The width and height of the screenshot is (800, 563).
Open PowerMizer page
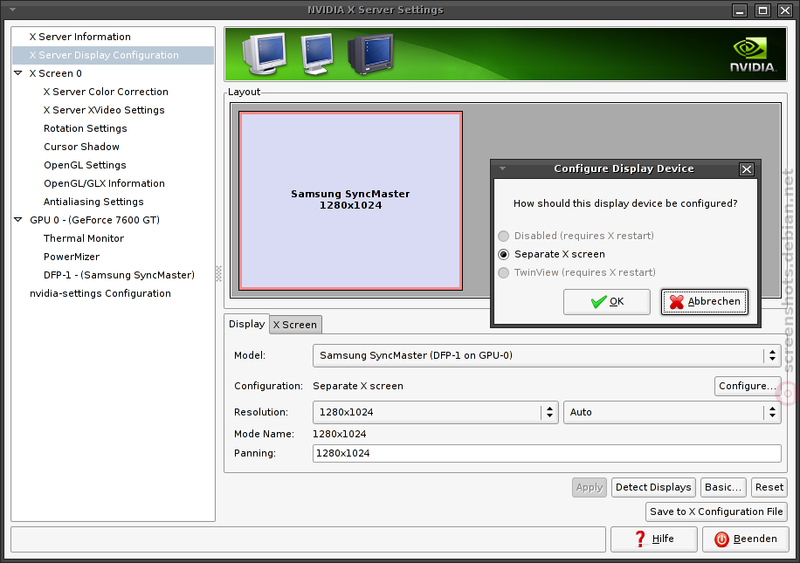(x=71, y=257)
